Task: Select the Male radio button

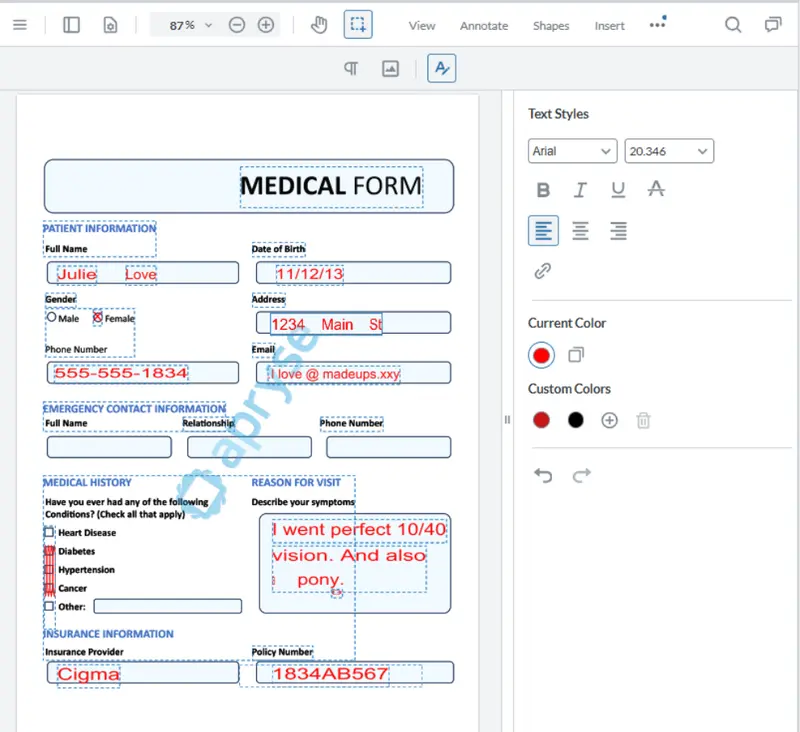Action: (x=52, y=317)
